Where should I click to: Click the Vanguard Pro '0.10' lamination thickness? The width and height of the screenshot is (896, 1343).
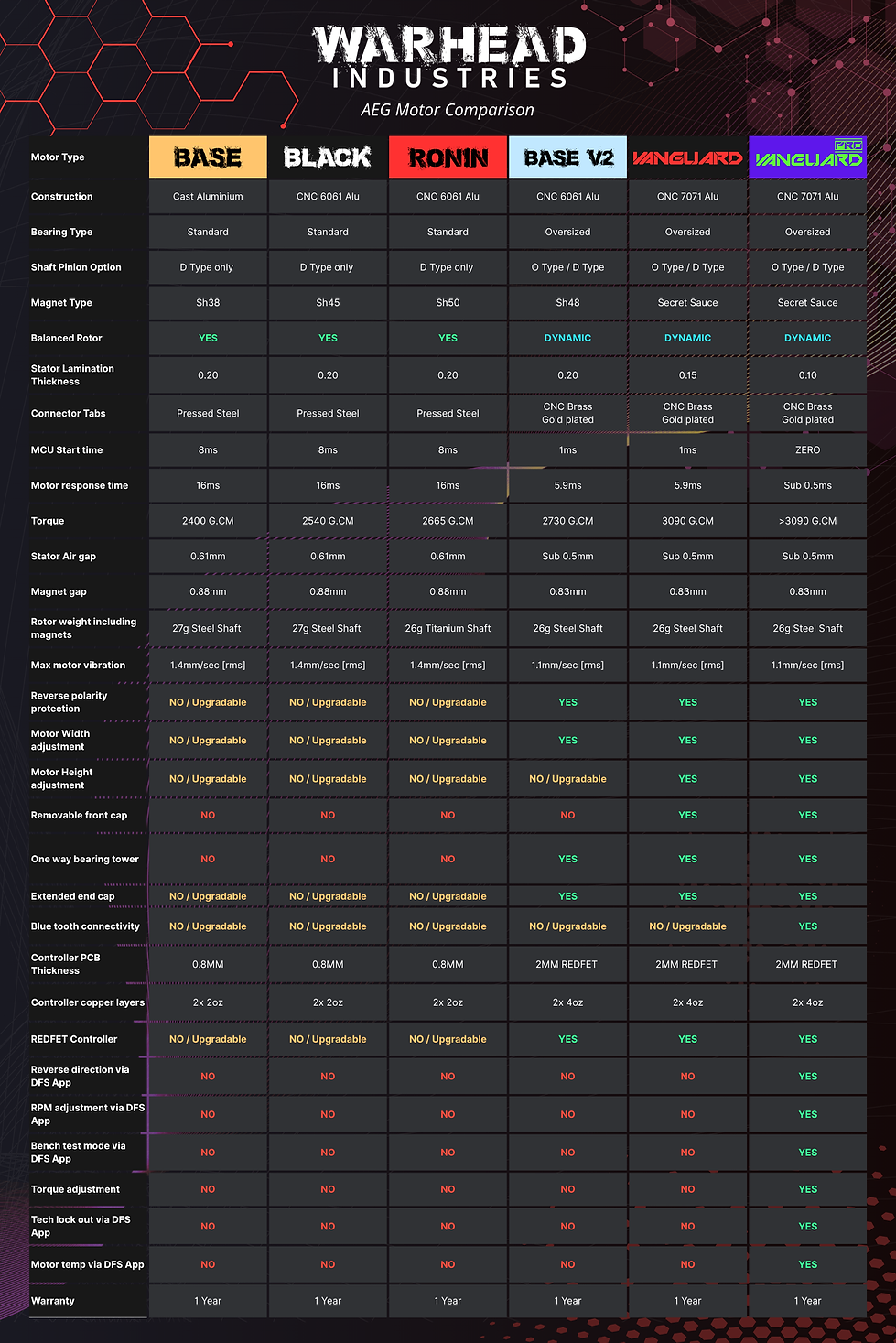click(x=807, y=375)
